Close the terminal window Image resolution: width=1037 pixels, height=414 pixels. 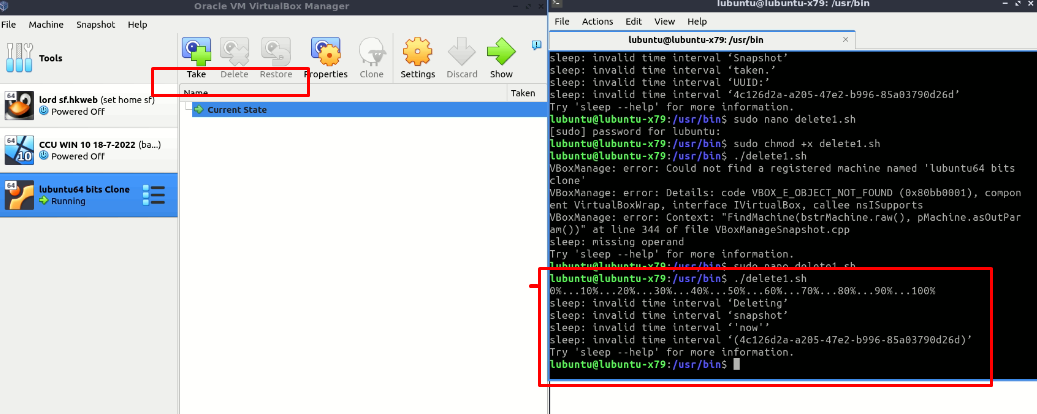(x=1028, y=4)
